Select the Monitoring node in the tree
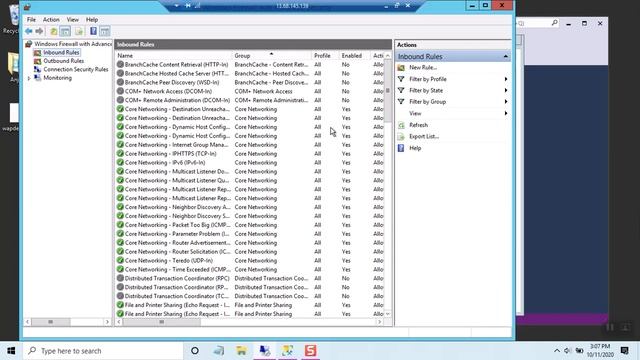Image resolution: width=640 pixels, height=360 pixels. (x=57, y=78)
